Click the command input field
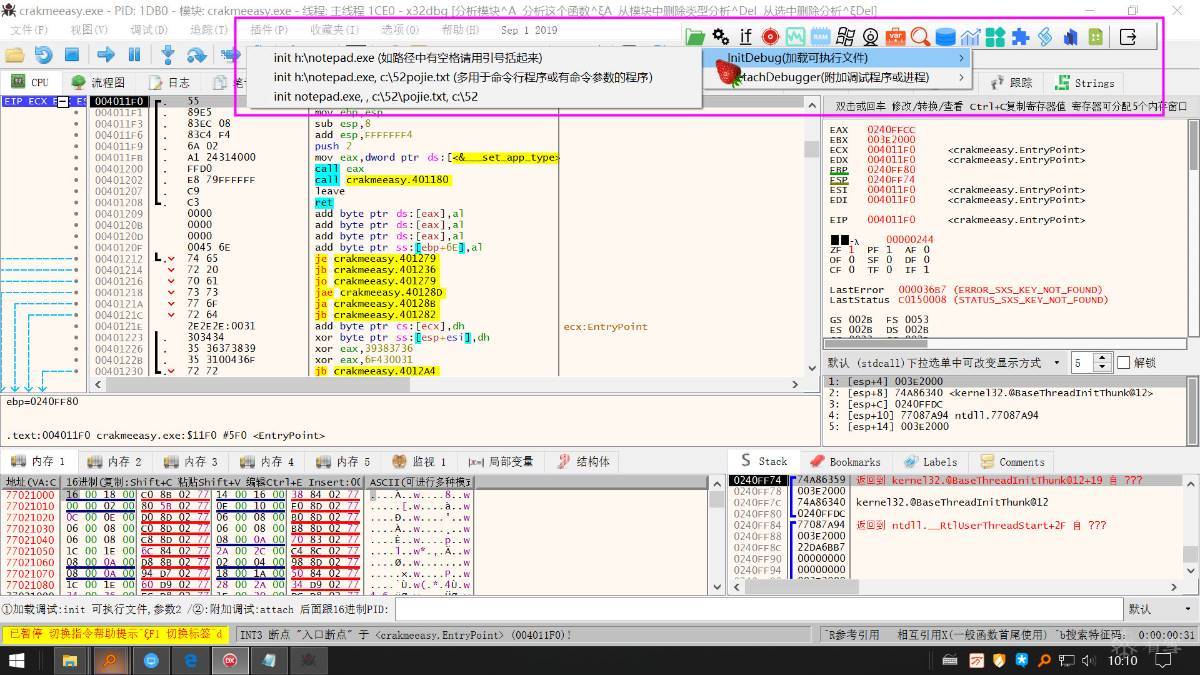Screen dimensions: 1200x675 759,608
